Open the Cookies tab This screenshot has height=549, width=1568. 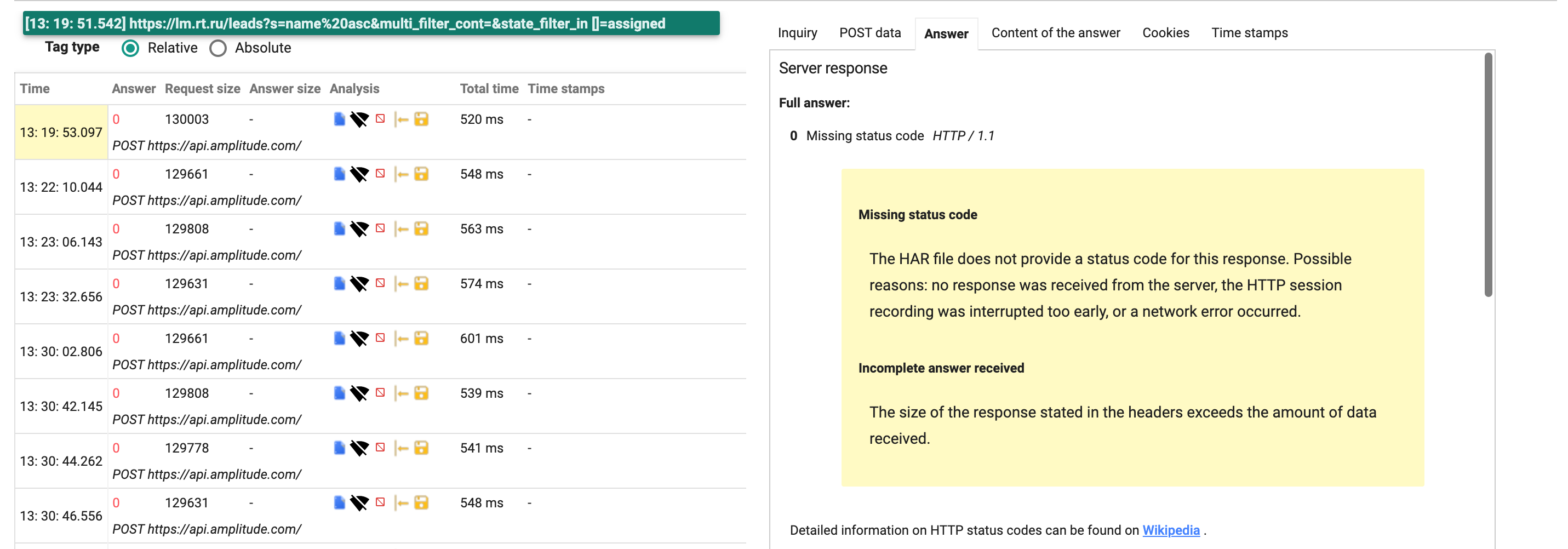click(x=1165, y=33)
